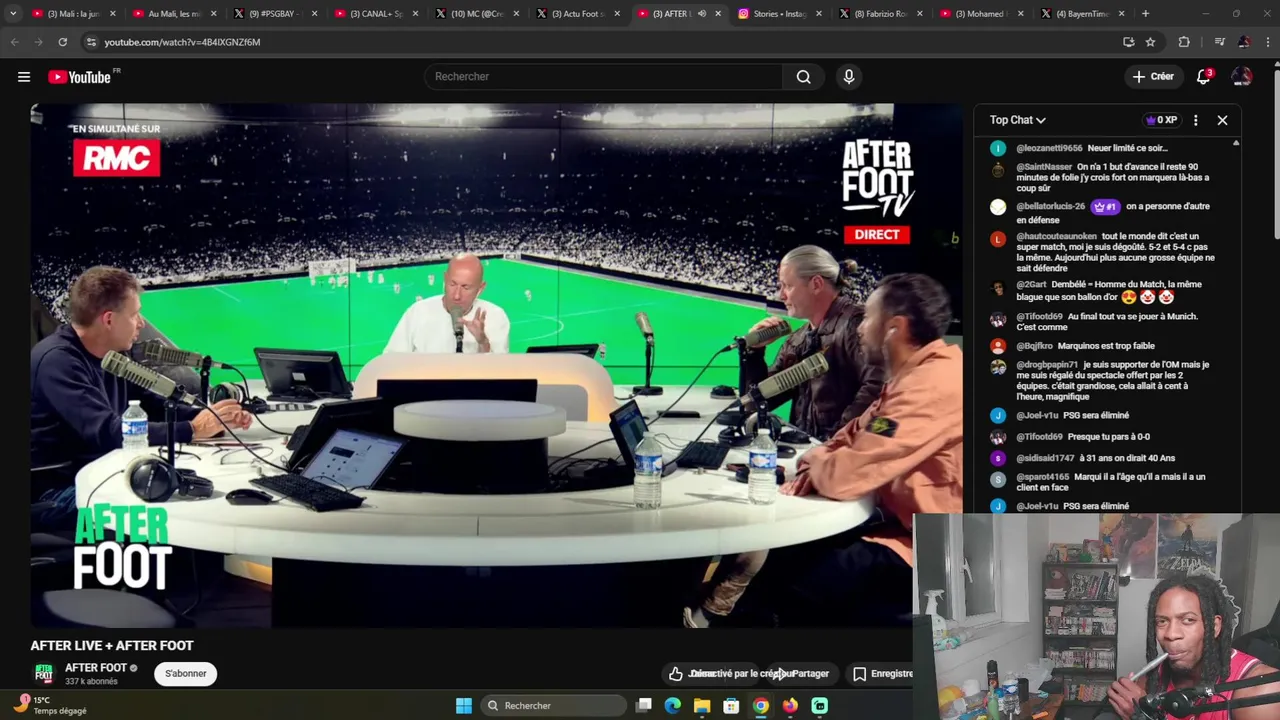Screen dimensions: 1280x720
Task: Open the tab search dropdown arrow
Action: [13, 14]
